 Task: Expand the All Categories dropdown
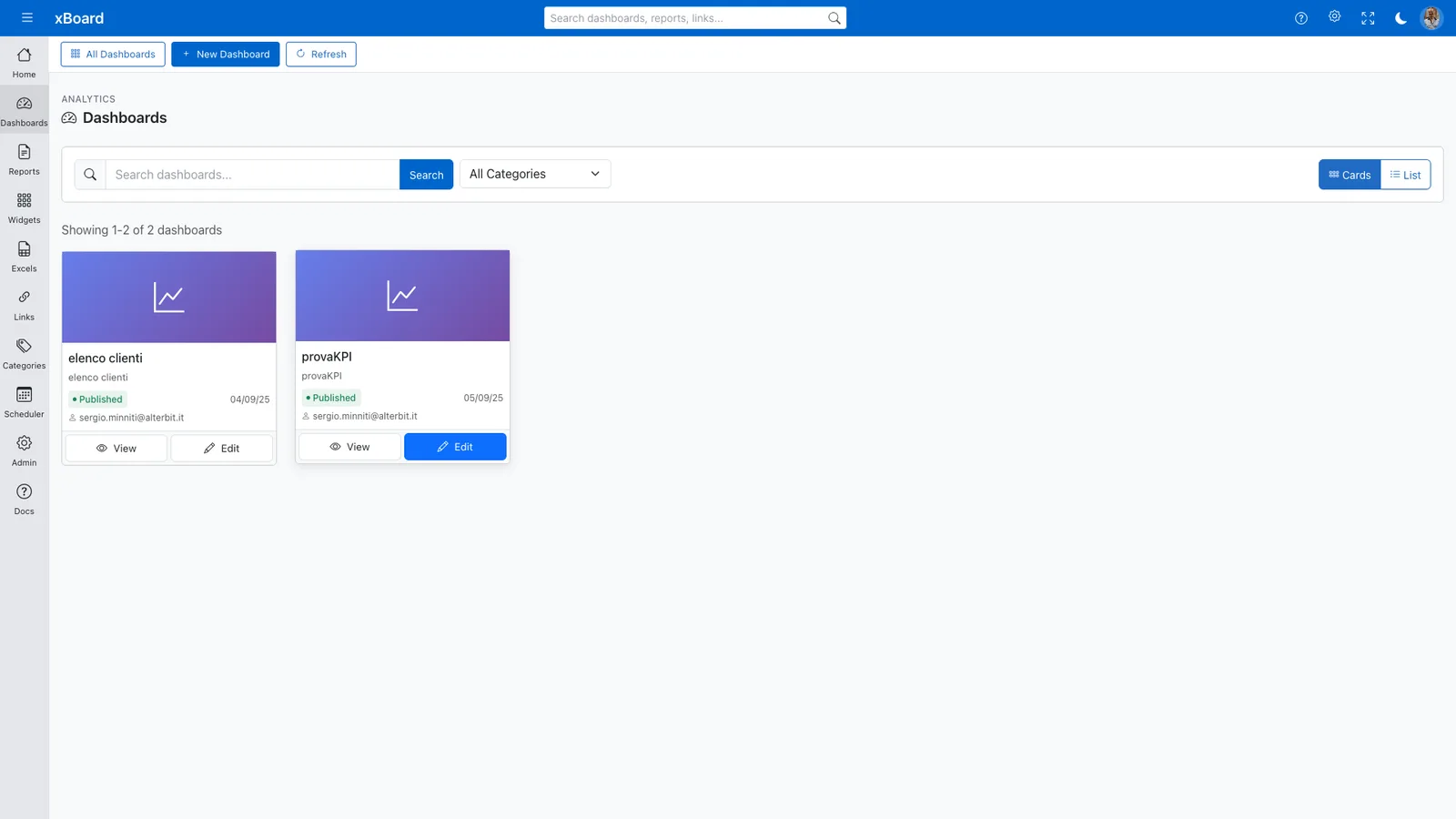coord(535,174)
